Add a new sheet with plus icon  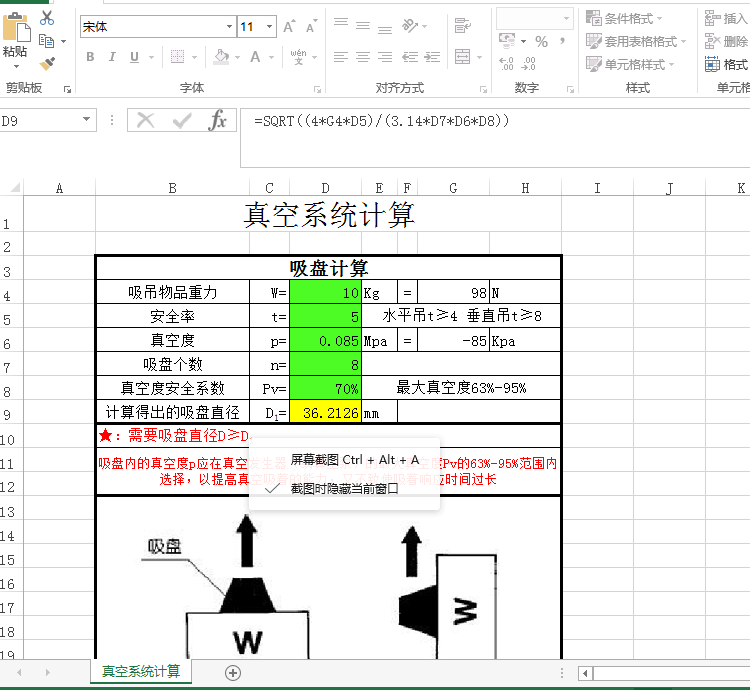click(x=233, y=673)
